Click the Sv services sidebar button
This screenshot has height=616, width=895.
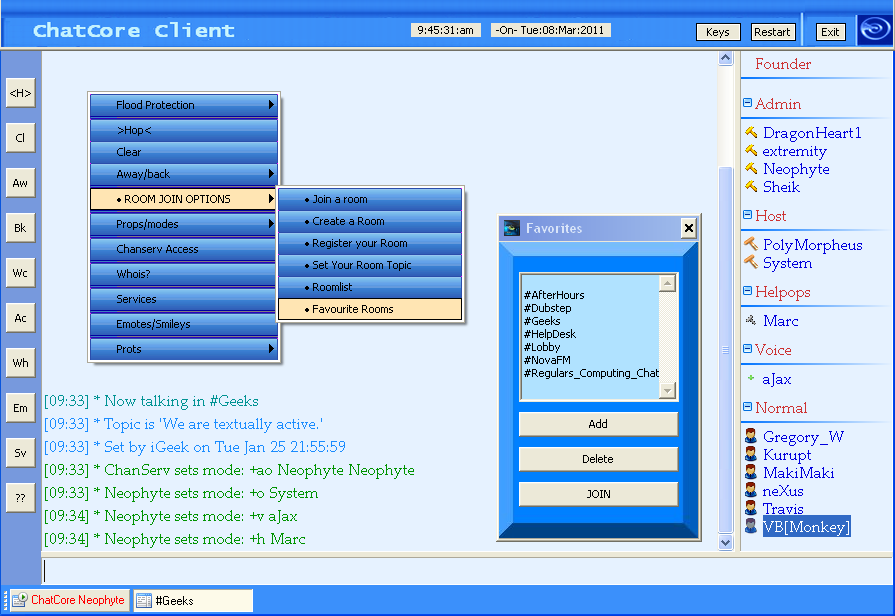[21, 453]
